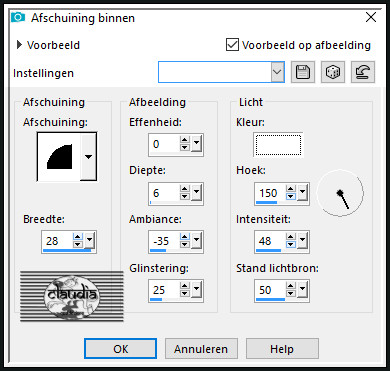This screenshot has width=390, height=371.
Task: Toggle the Voorbeeld op afbeelding checkbox
Action: point(232,45)
